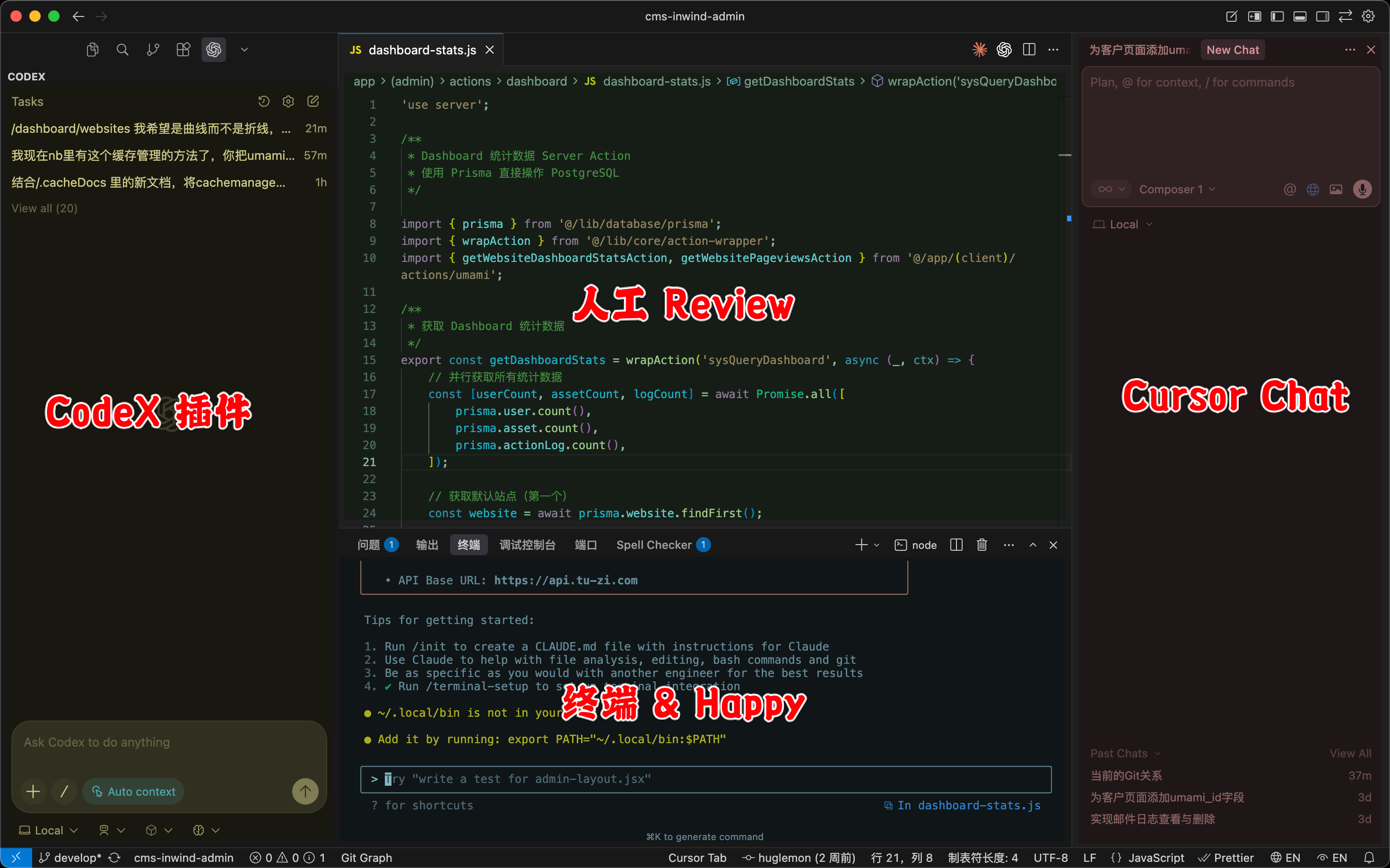Expand the Past Chats section
This screenshot has height=868, width=1390.
[1125, 753]
